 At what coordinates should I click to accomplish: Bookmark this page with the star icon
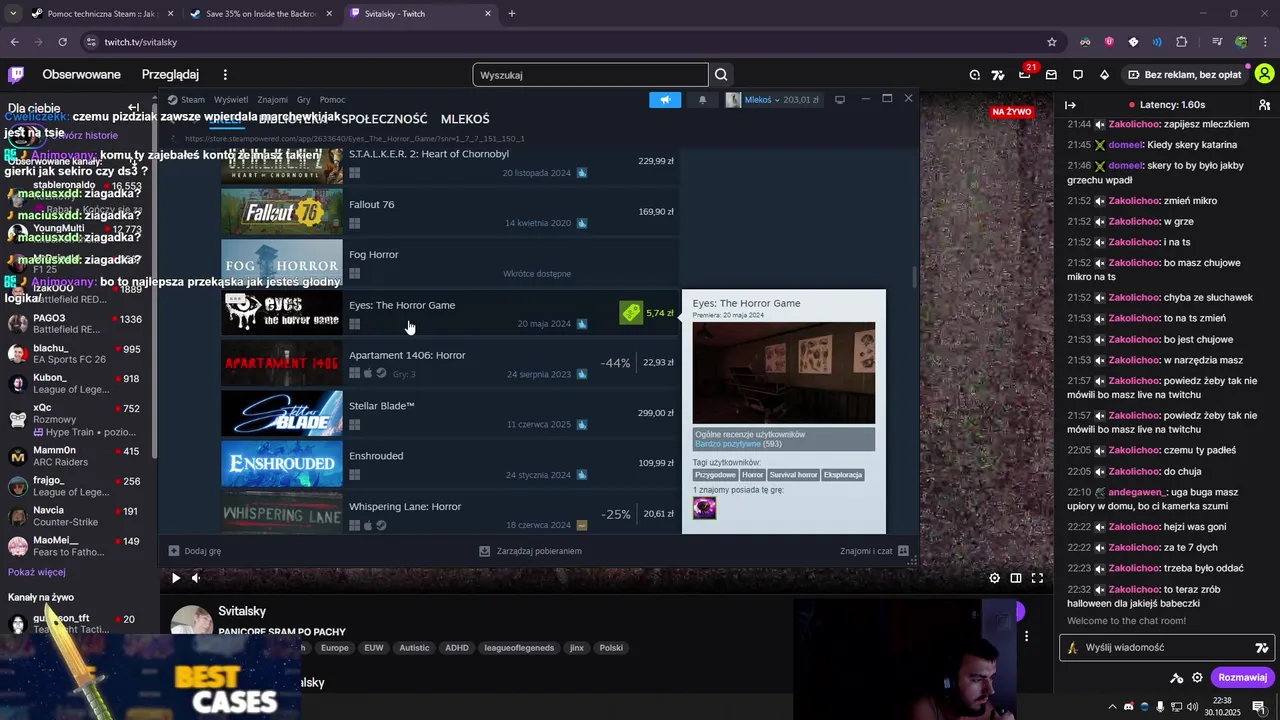(1051, 42)
